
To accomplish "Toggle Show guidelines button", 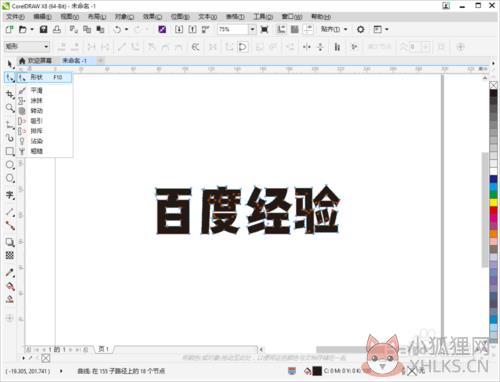I will point(308,29).
